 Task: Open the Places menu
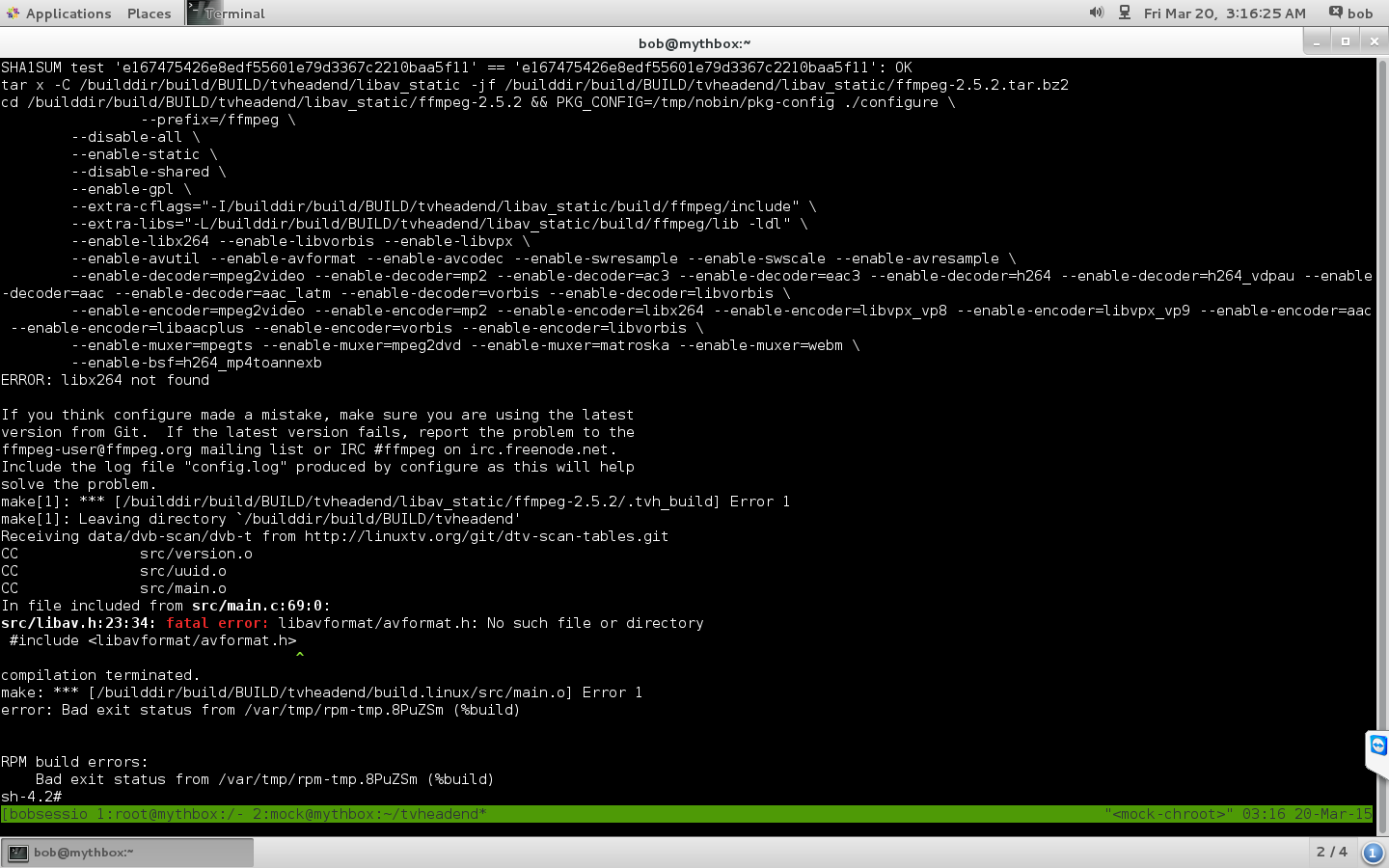click(149, 14)
